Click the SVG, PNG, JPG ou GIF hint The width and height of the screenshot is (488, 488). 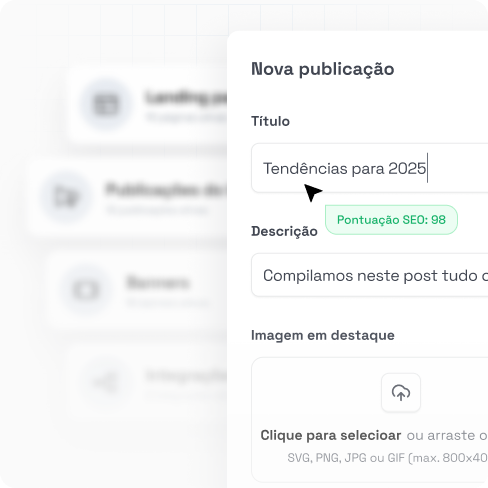click(x=387, y=458)
